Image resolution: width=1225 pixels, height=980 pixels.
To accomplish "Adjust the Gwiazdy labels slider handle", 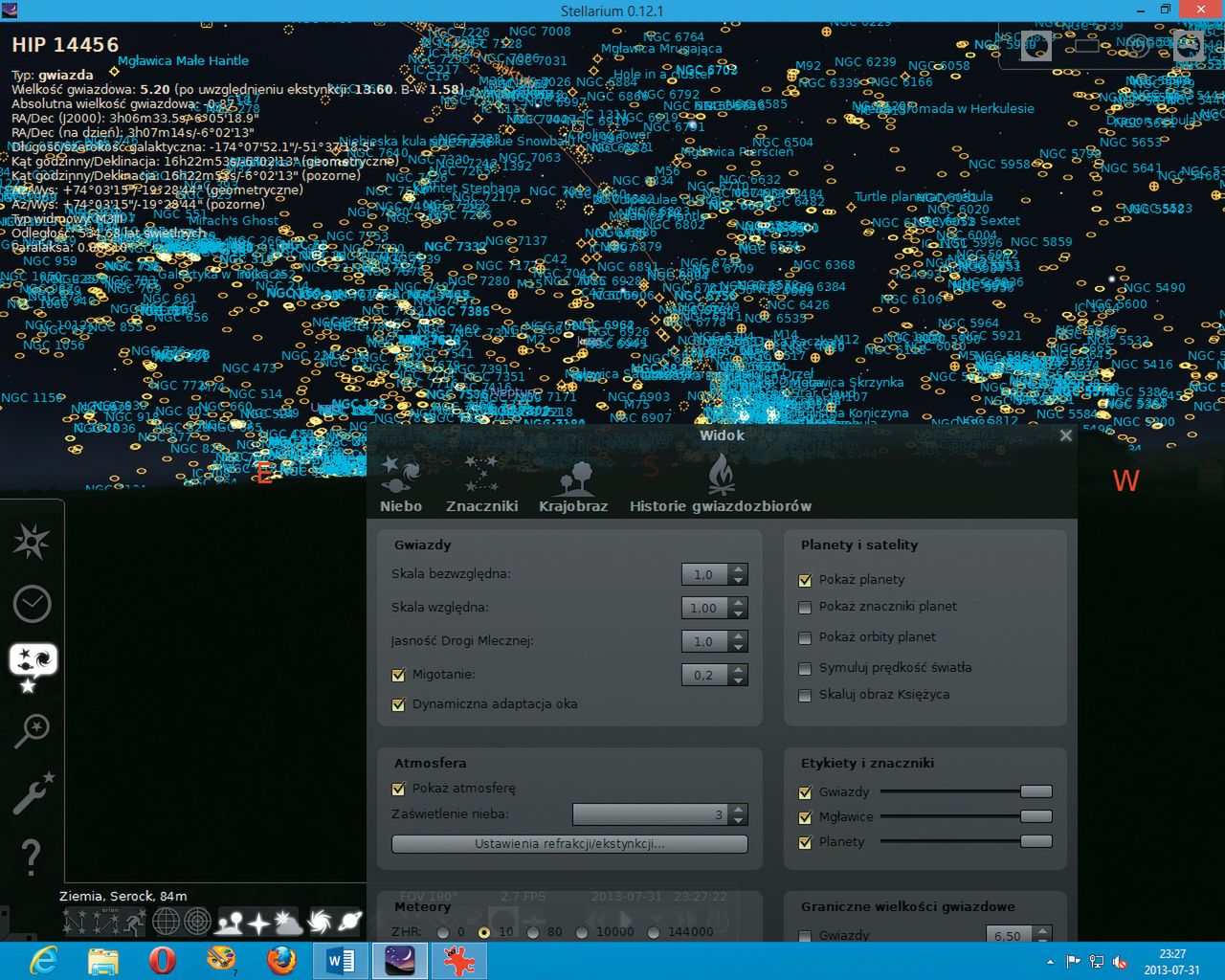I will point(1036,791).
